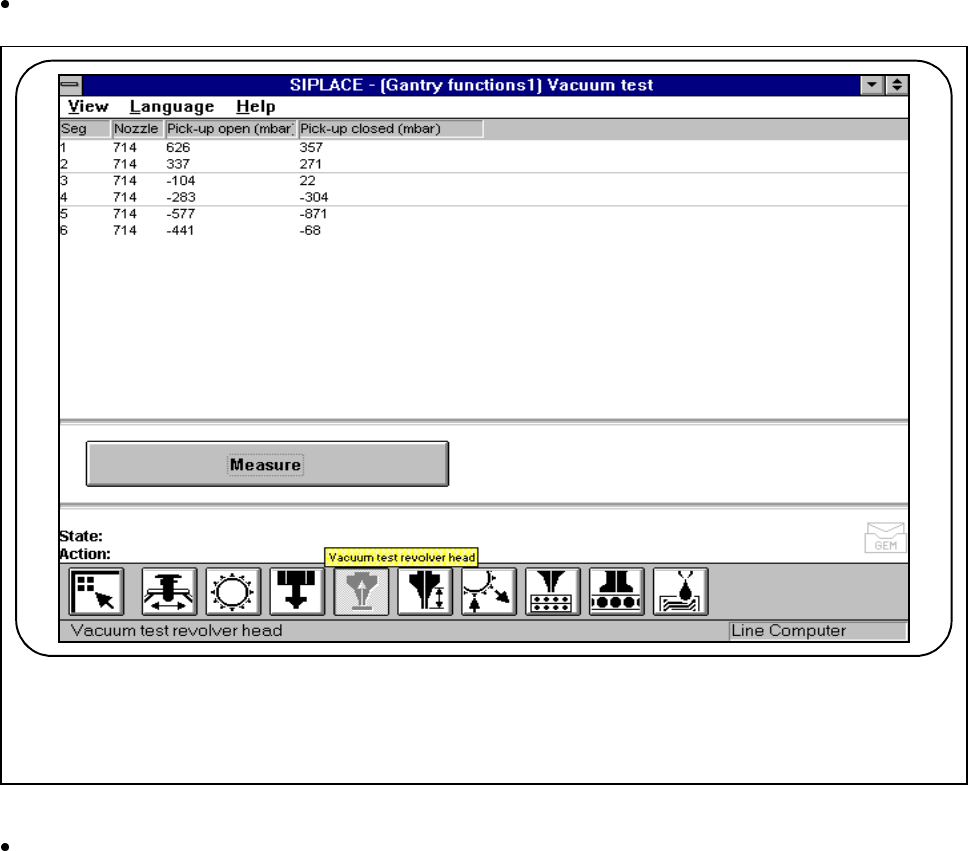This screenshot has width=968, height=851.
Task: Click the menu selection icon with grid and cursor
Action: tap(96, 592)
